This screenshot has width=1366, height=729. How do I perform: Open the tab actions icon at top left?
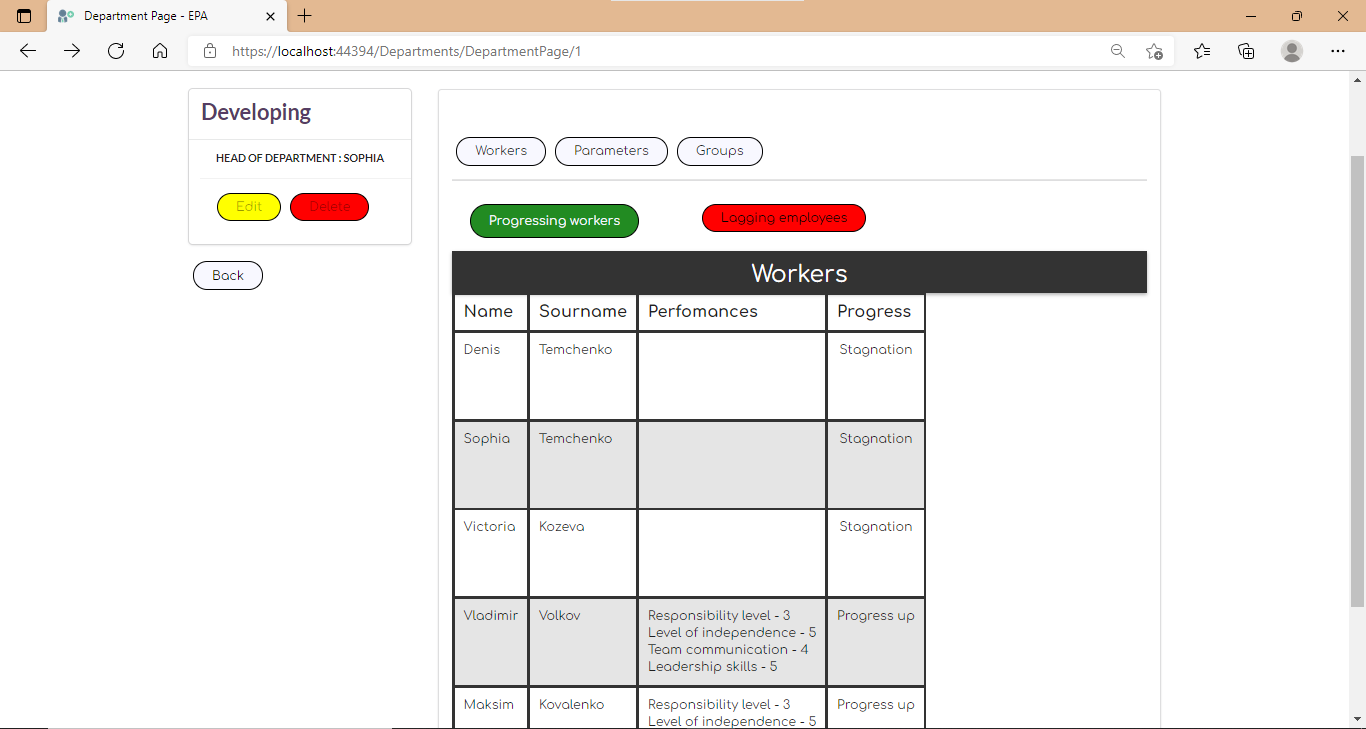click(x=24, y=16)
